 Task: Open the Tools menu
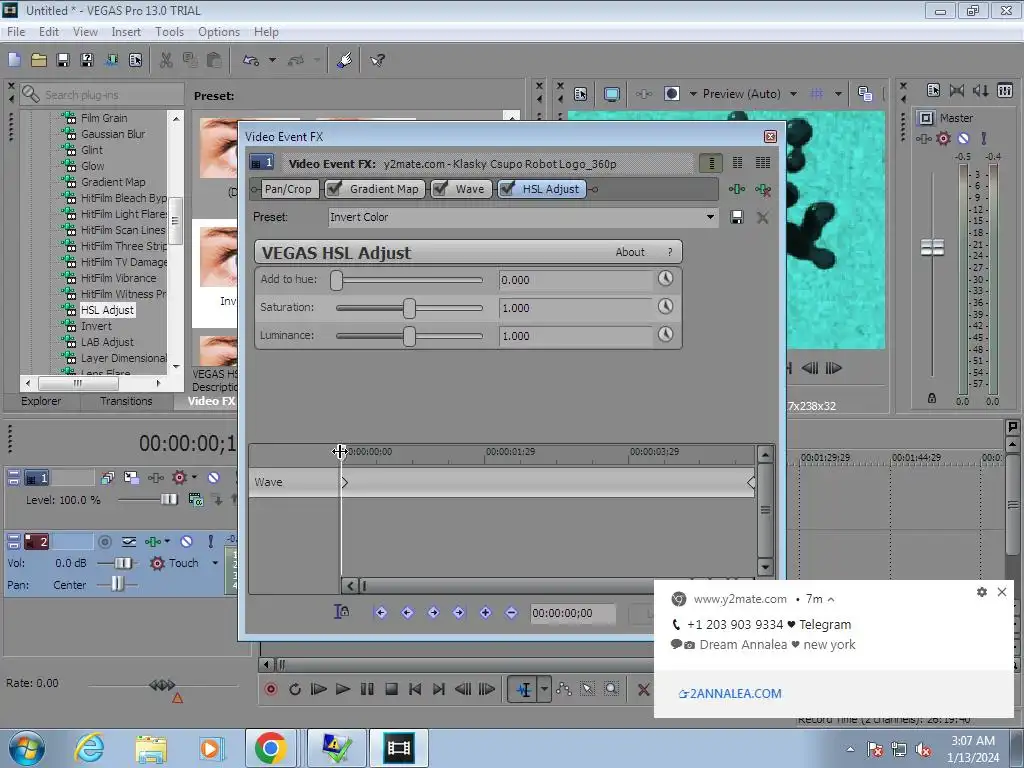(169, 31)
